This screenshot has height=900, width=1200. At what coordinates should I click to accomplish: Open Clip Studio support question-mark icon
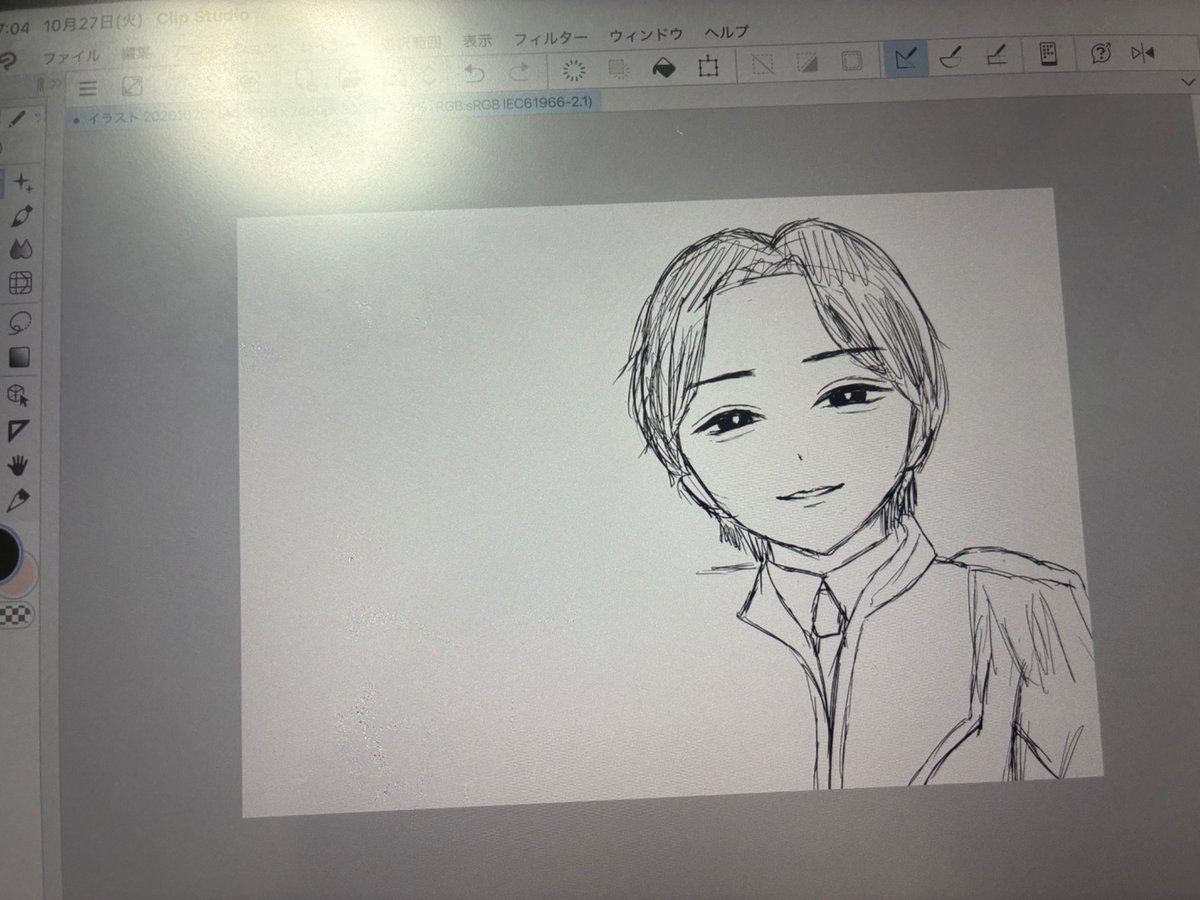coord(1100,53)
